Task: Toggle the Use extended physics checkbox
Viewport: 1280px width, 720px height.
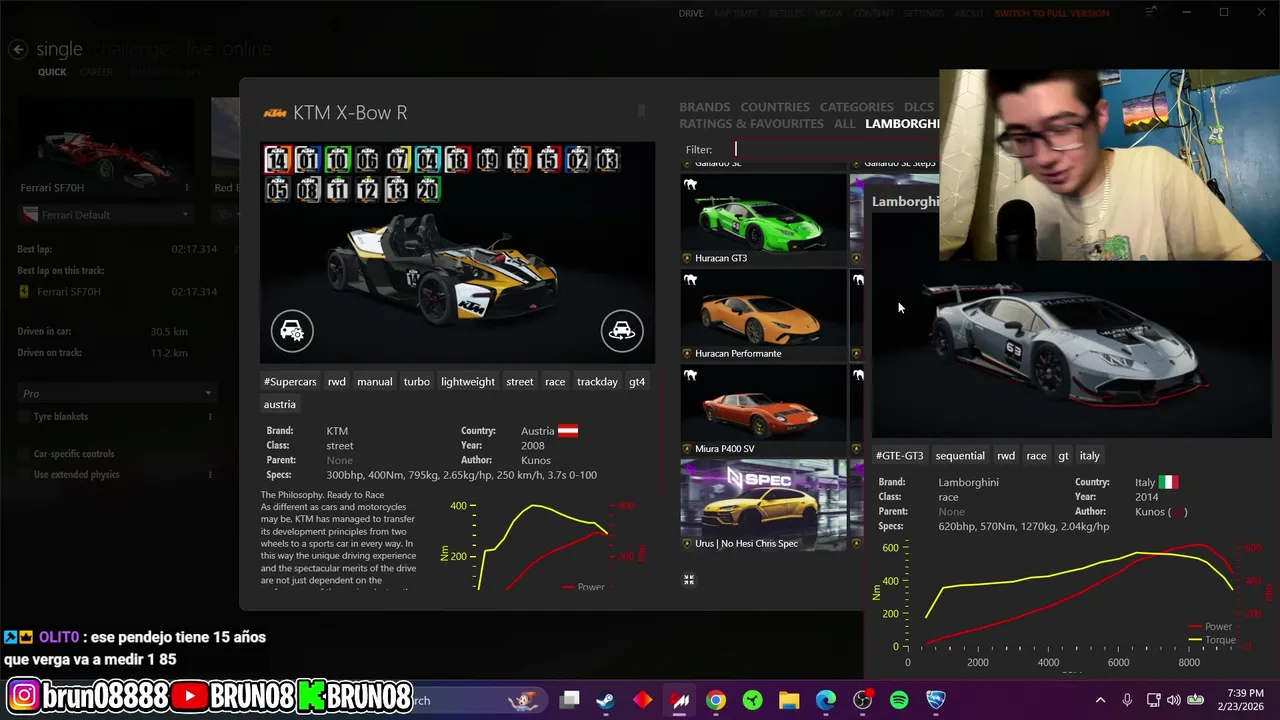Action: pyautogui.click(x=23, y=475)
